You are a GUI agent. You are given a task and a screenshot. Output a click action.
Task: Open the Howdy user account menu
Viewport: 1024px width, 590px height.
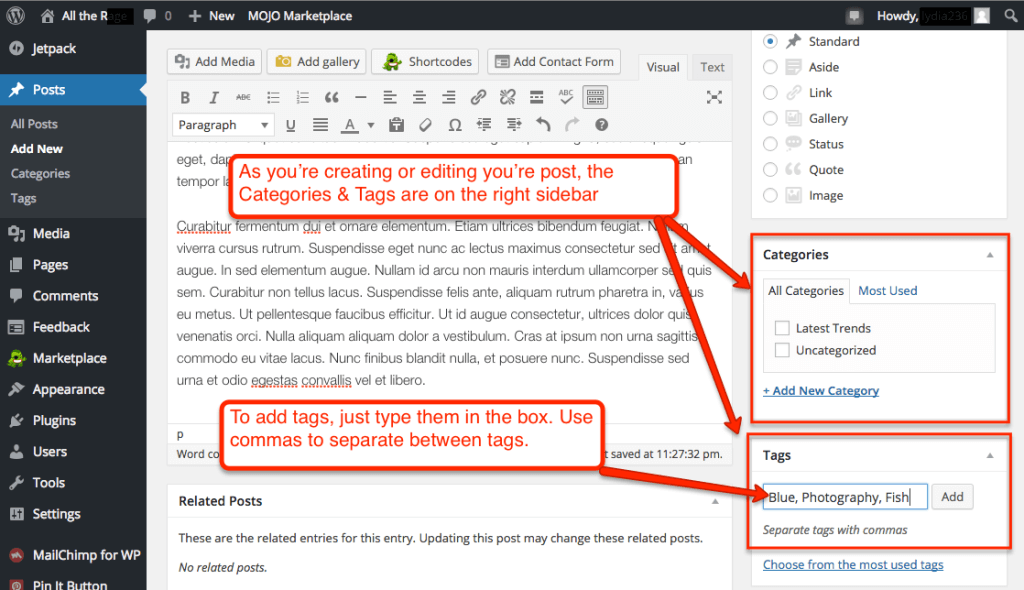click(x=933, y=16)
